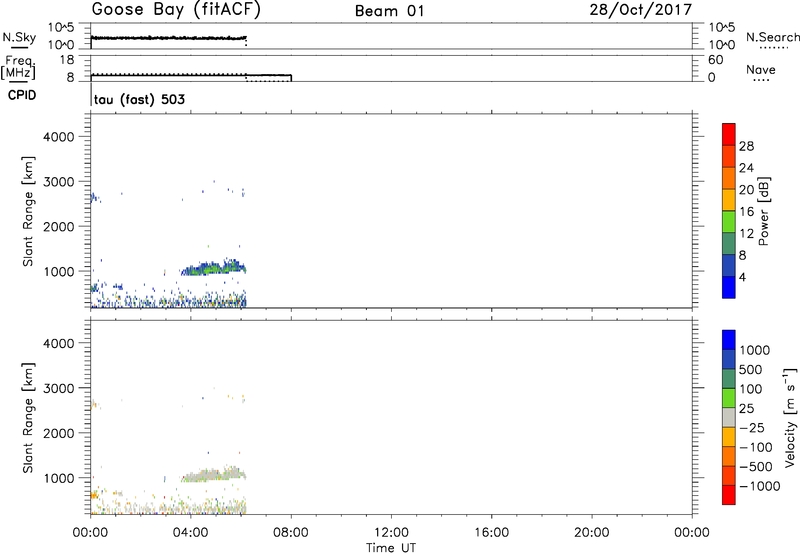
Task: Click the "-25" label on the velocity colorbar
Action: (x=752, y=428)
